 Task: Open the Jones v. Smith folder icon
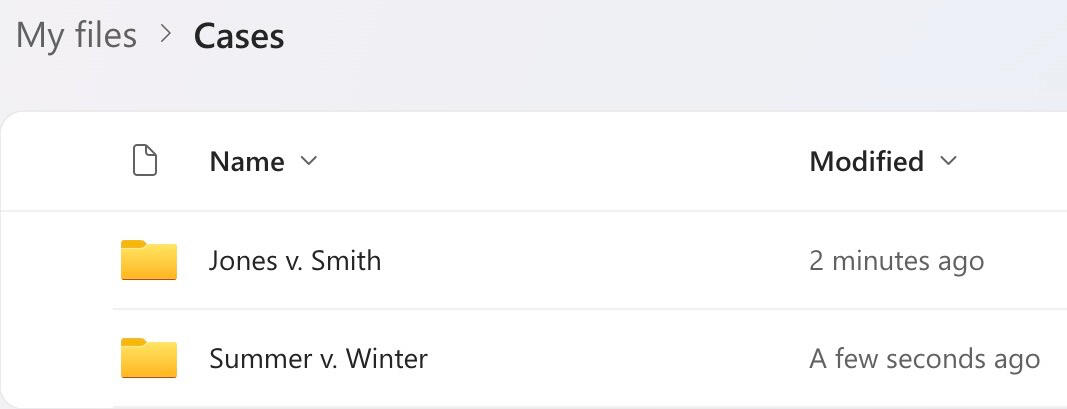tap(148, 261)
